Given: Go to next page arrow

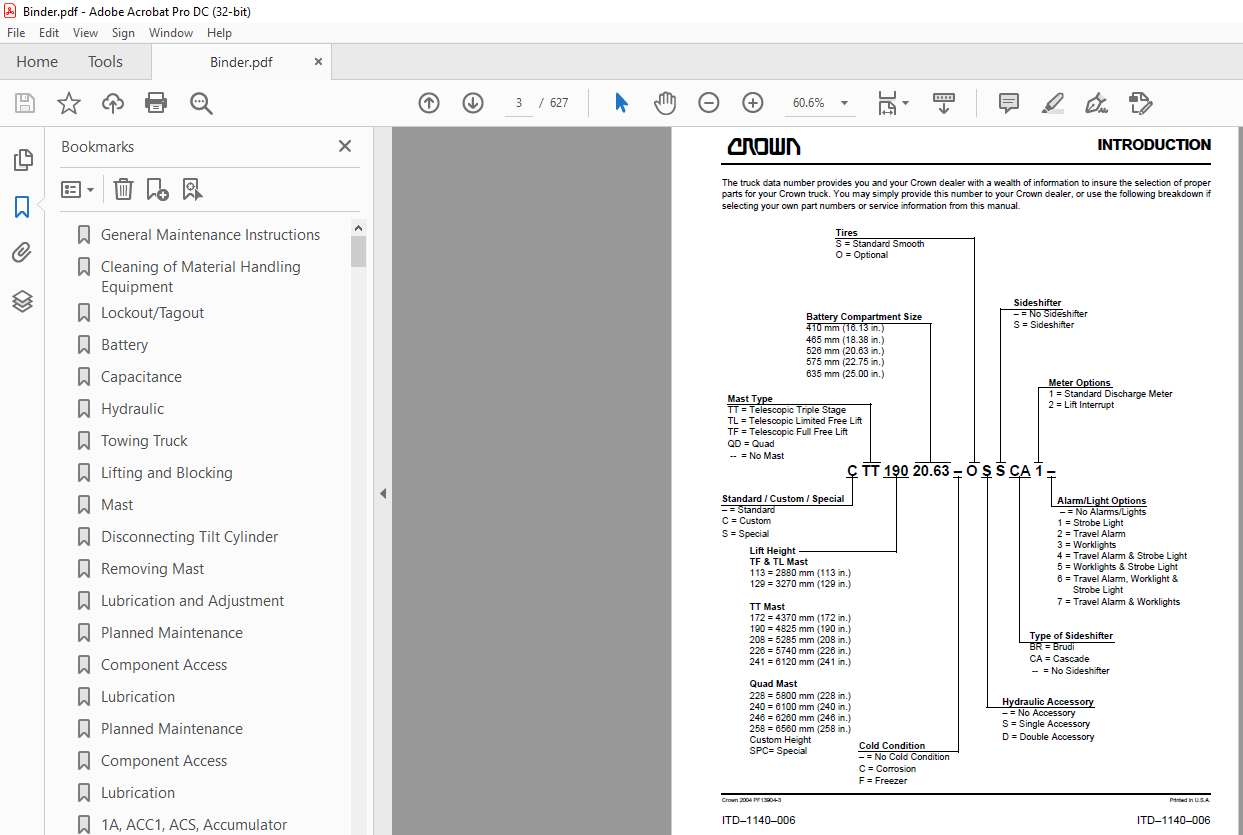Looking at the screenshot, I should coord(473,103).
